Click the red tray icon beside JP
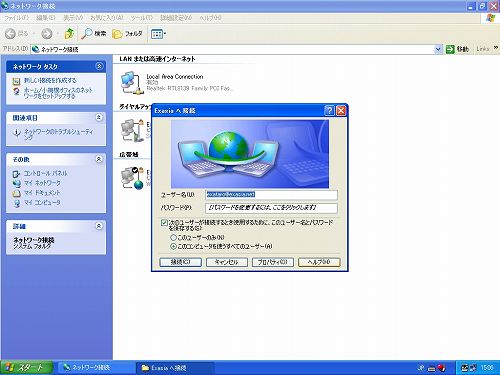500x375 pixels. [x=442, y=368]
